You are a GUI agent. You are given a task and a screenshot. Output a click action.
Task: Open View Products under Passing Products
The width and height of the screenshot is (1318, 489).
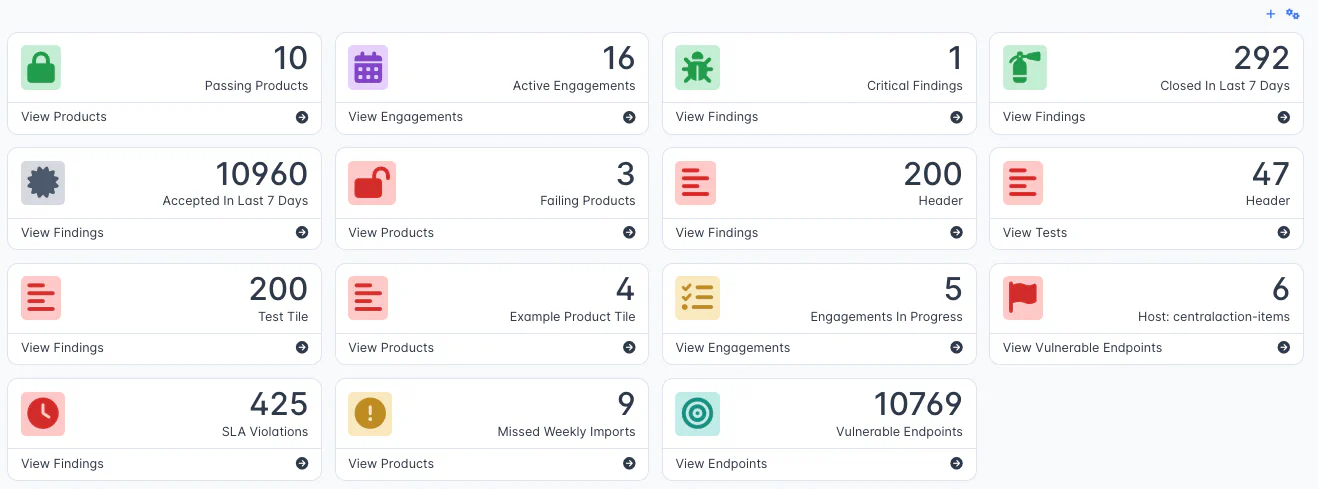tap(64, 117)
